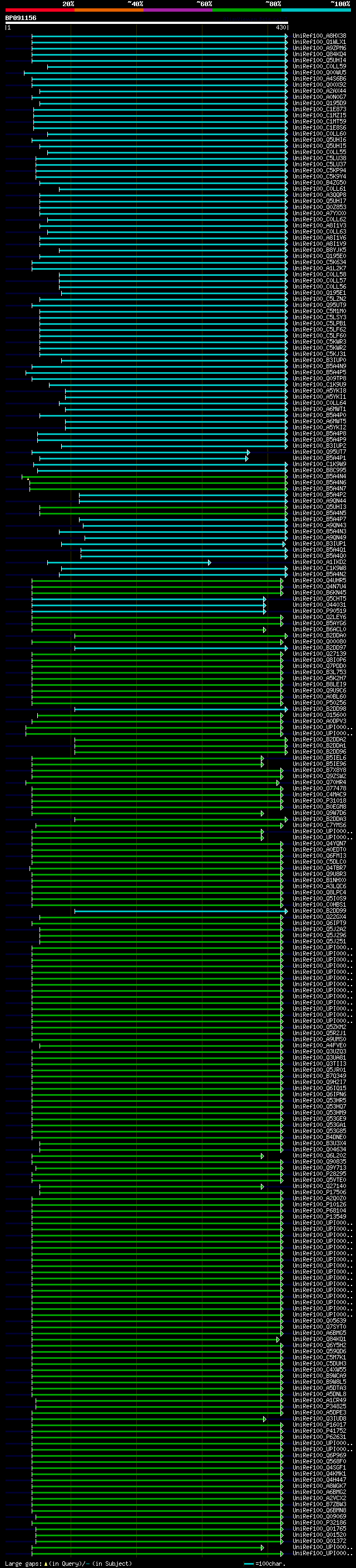Select hit label UniRef100_A7YXX0

319,214
